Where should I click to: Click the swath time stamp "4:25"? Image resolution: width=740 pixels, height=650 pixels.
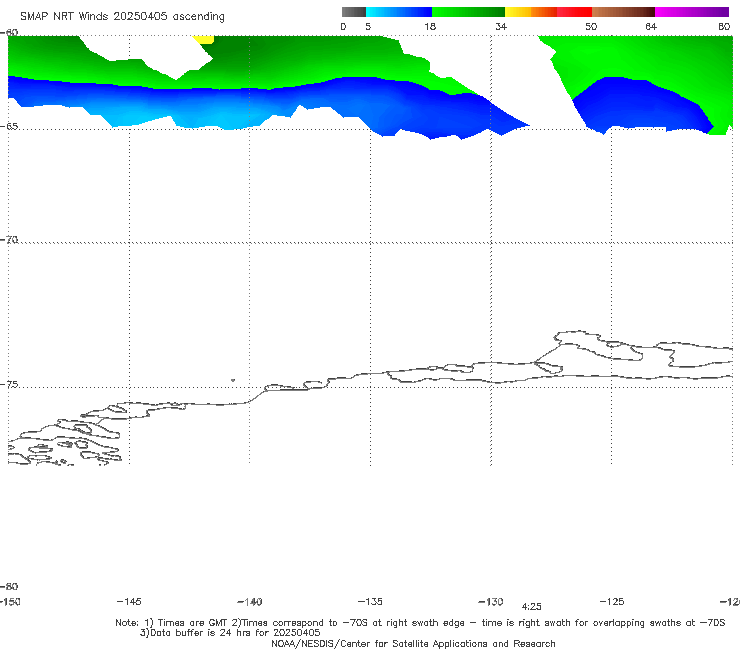pos(531,607)
